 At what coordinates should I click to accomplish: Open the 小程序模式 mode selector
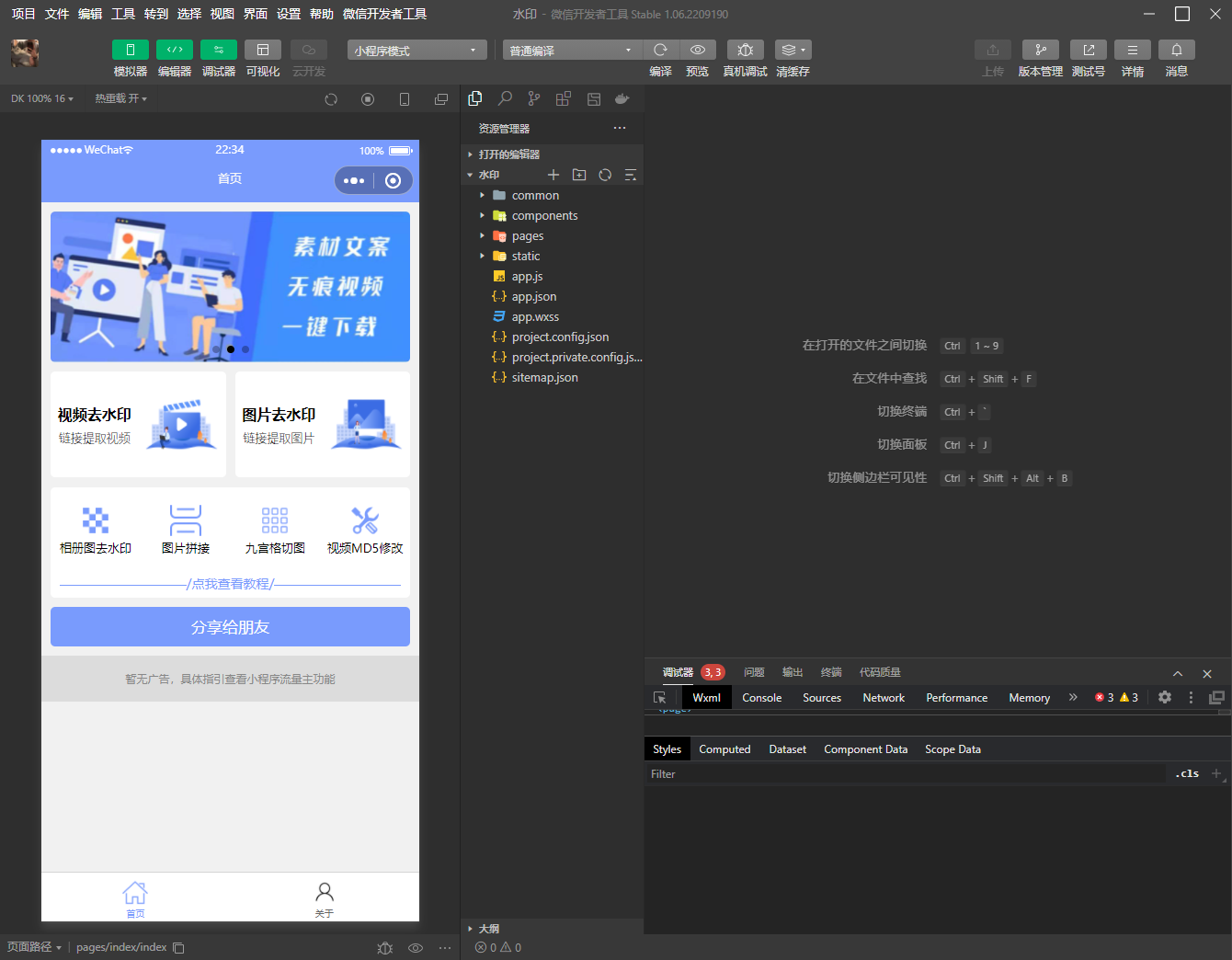pos(416,50)
